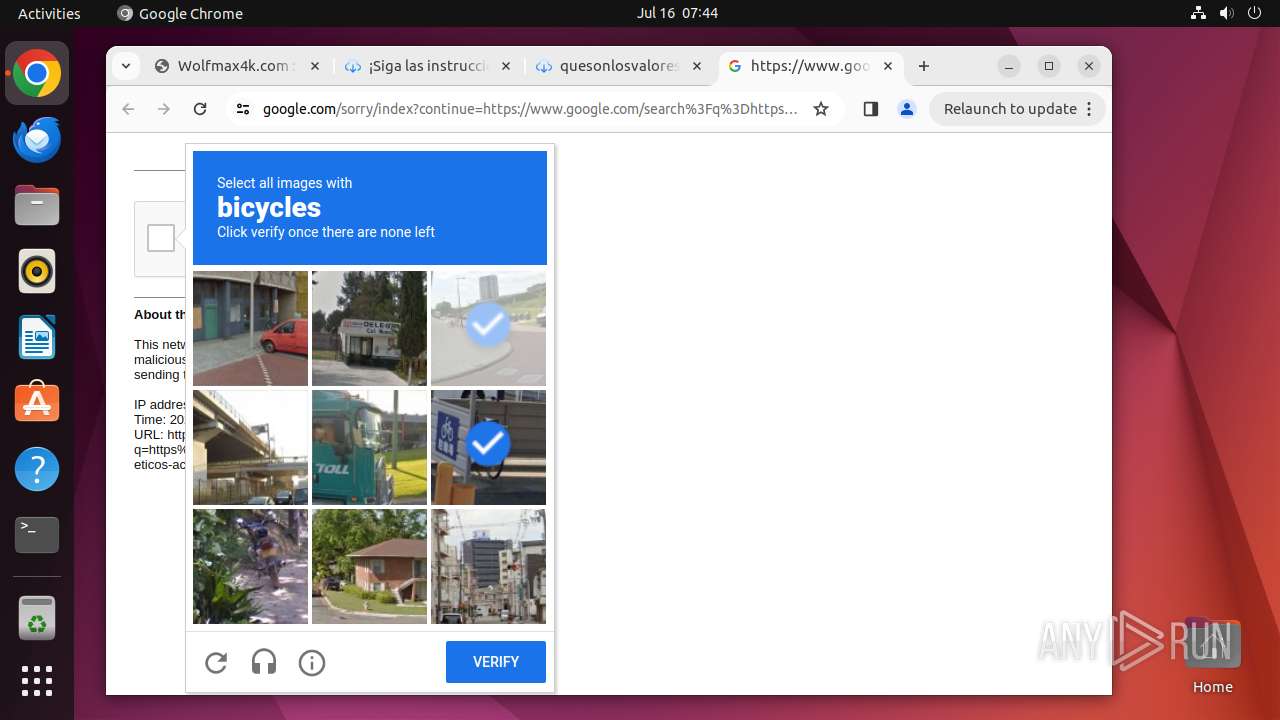Open the tab search dropdown arrow

coord(126,66)
